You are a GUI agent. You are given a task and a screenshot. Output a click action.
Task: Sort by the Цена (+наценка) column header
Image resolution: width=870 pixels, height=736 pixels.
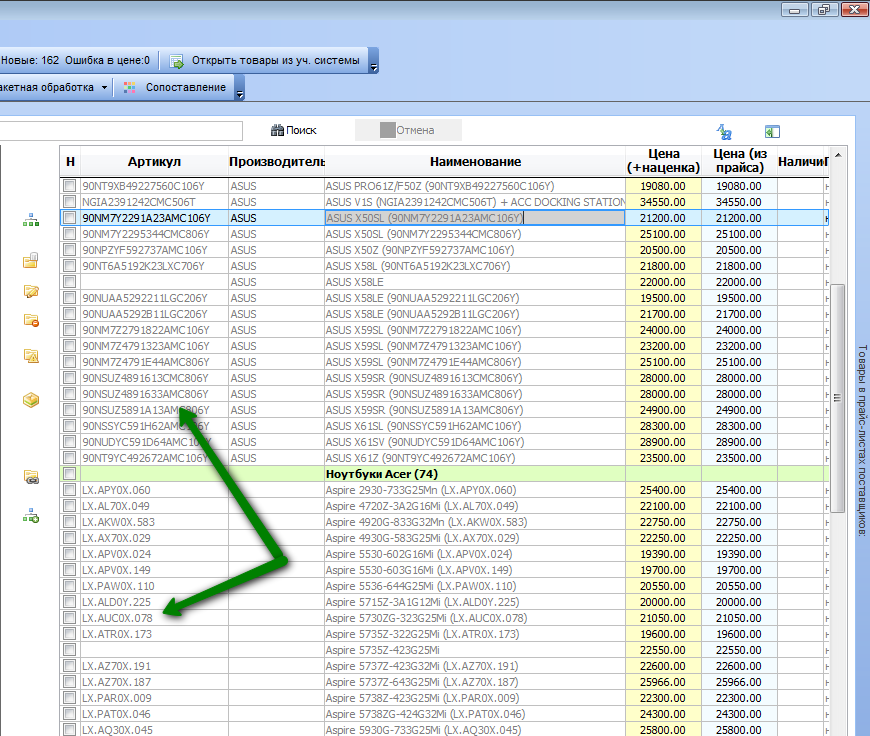pos(664,161)
